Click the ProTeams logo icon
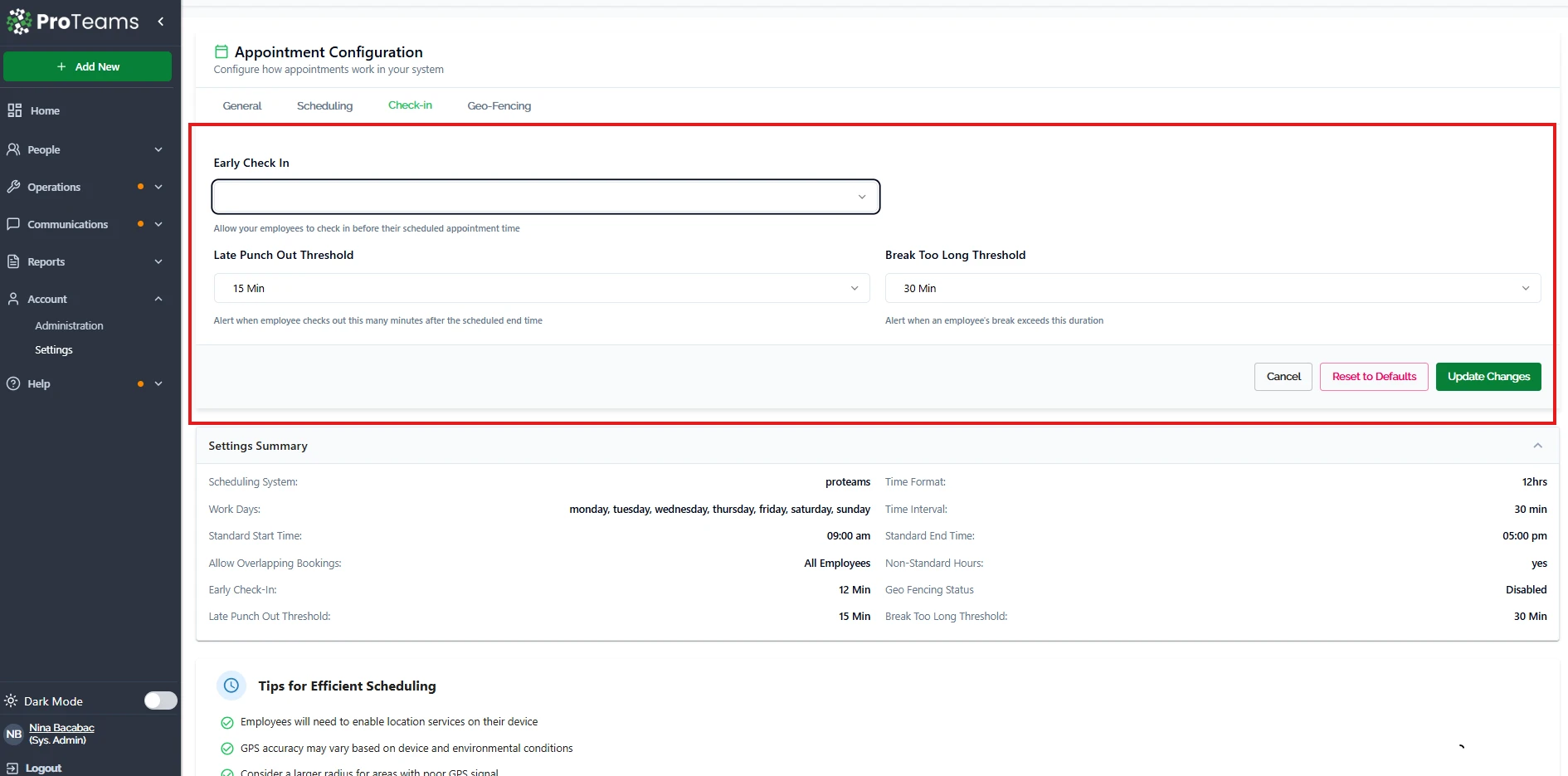Image resolution: width=1568 pixels, height=776 pixels. click(19, 22)
